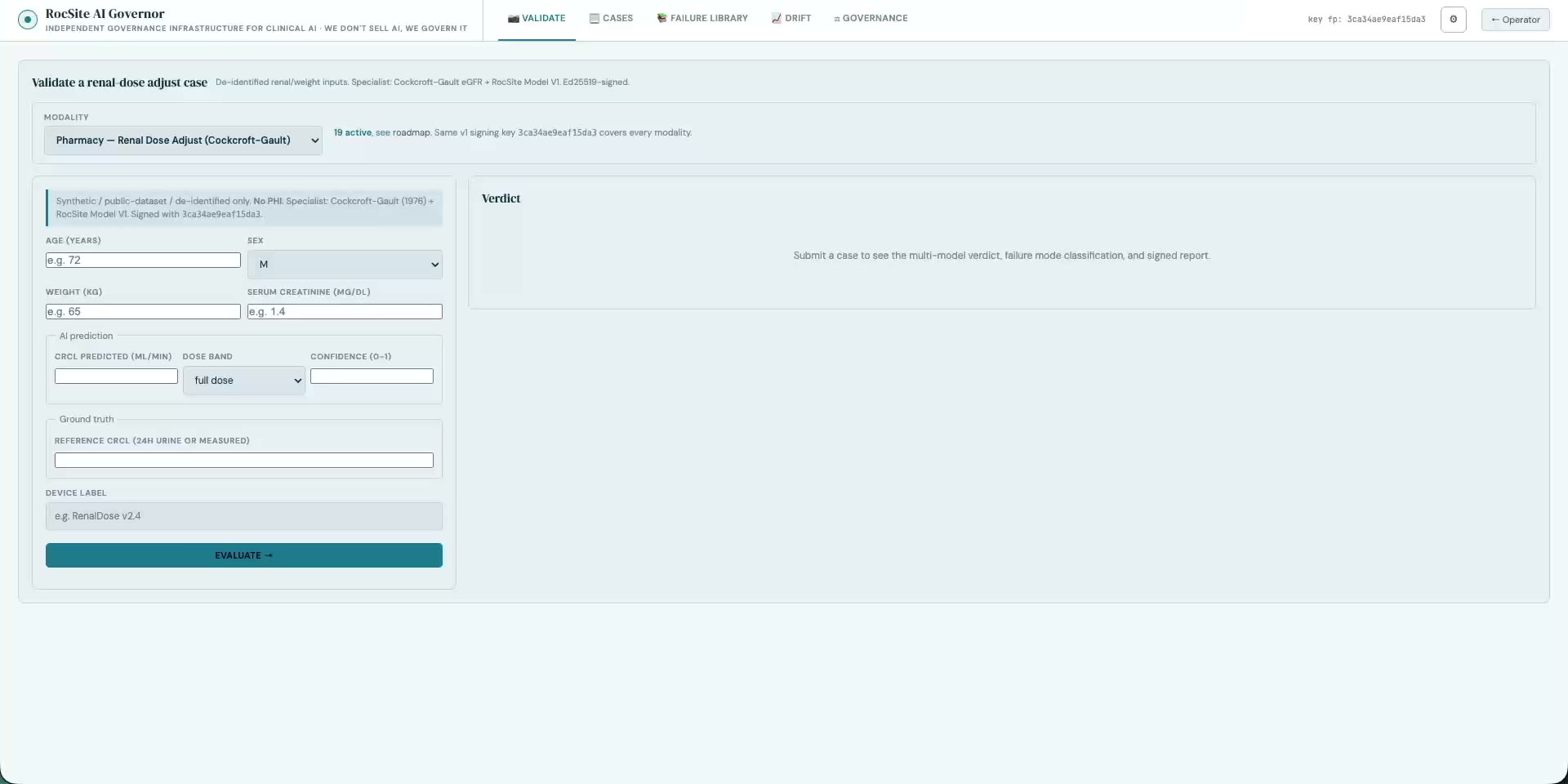This screenshot has width=1568, height=784.
Task: Open the Failure Library tab
Action: point(702,18)
